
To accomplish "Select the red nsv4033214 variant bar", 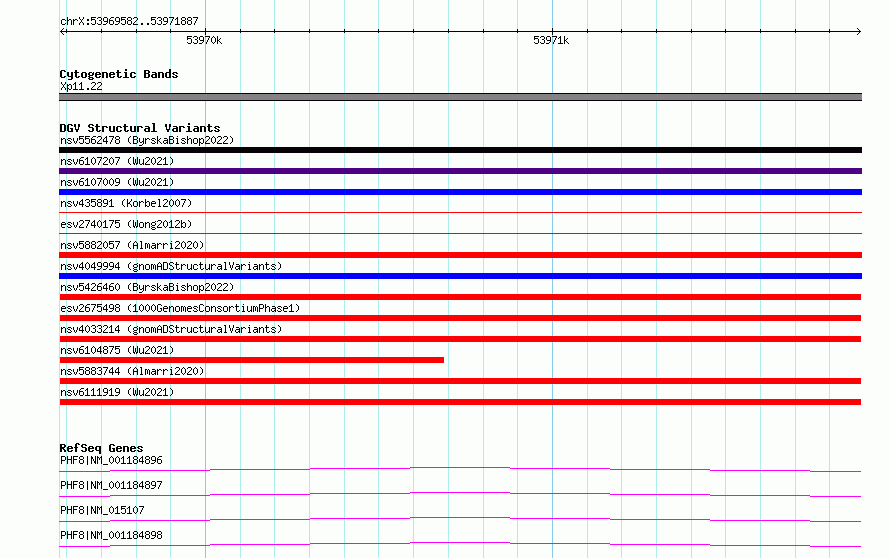I will 460,339.
